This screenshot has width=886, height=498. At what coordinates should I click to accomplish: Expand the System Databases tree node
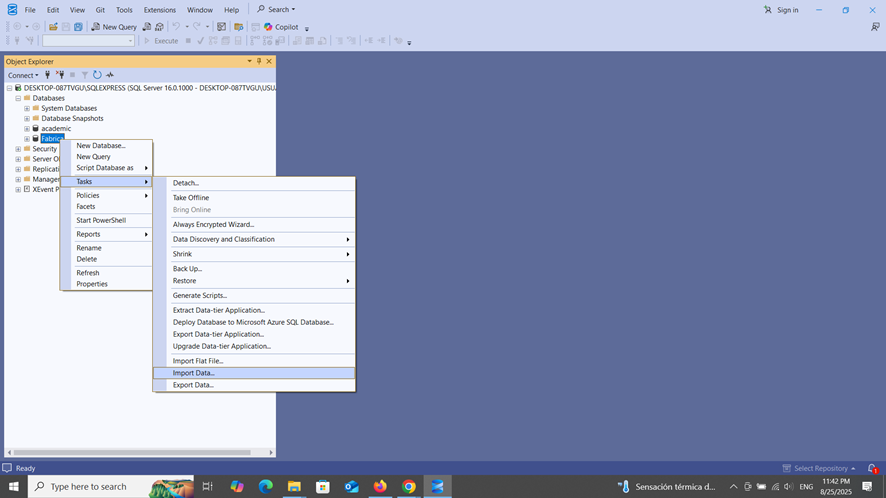point(27,108)
